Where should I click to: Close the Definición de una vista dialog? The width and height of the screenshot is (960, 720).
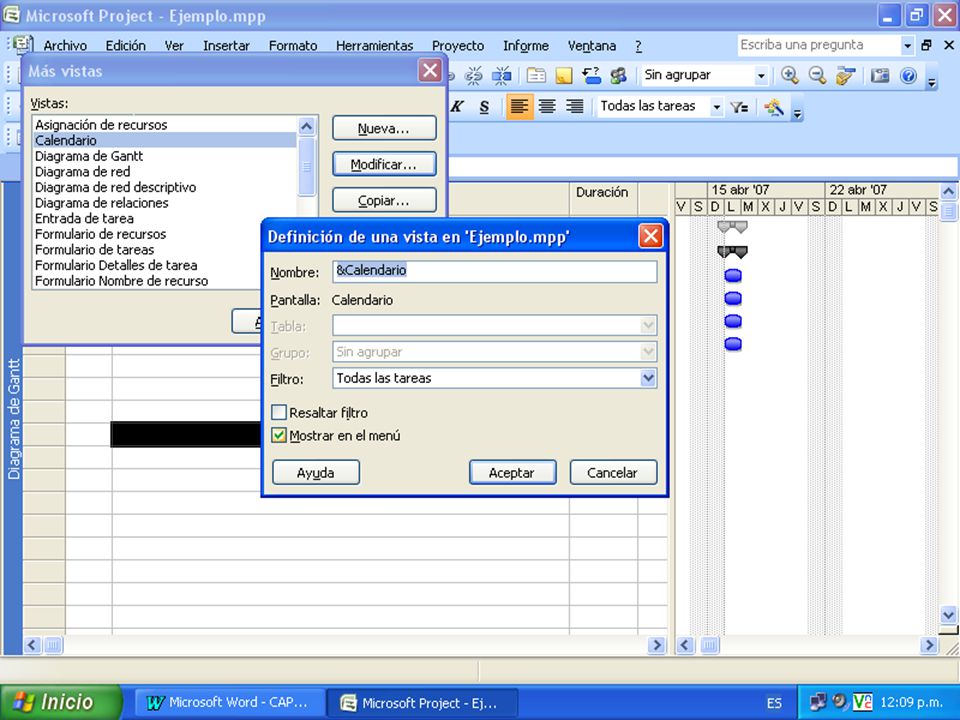tap(650, 236)
